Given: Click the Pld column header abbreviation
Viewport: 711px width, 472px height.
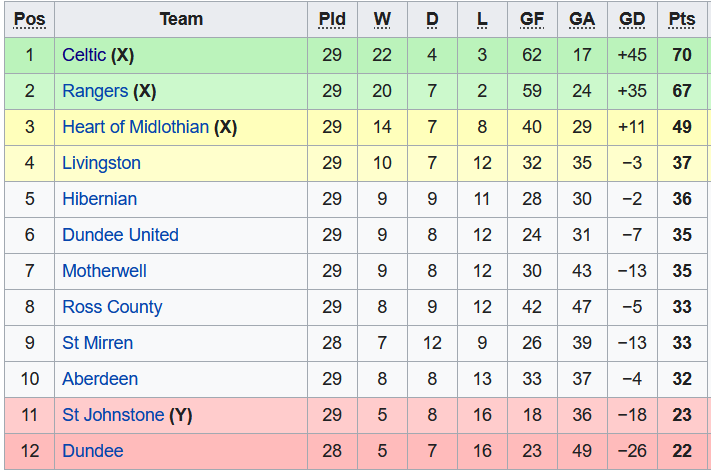Looking at the screenshot, I should pos(332,19).
